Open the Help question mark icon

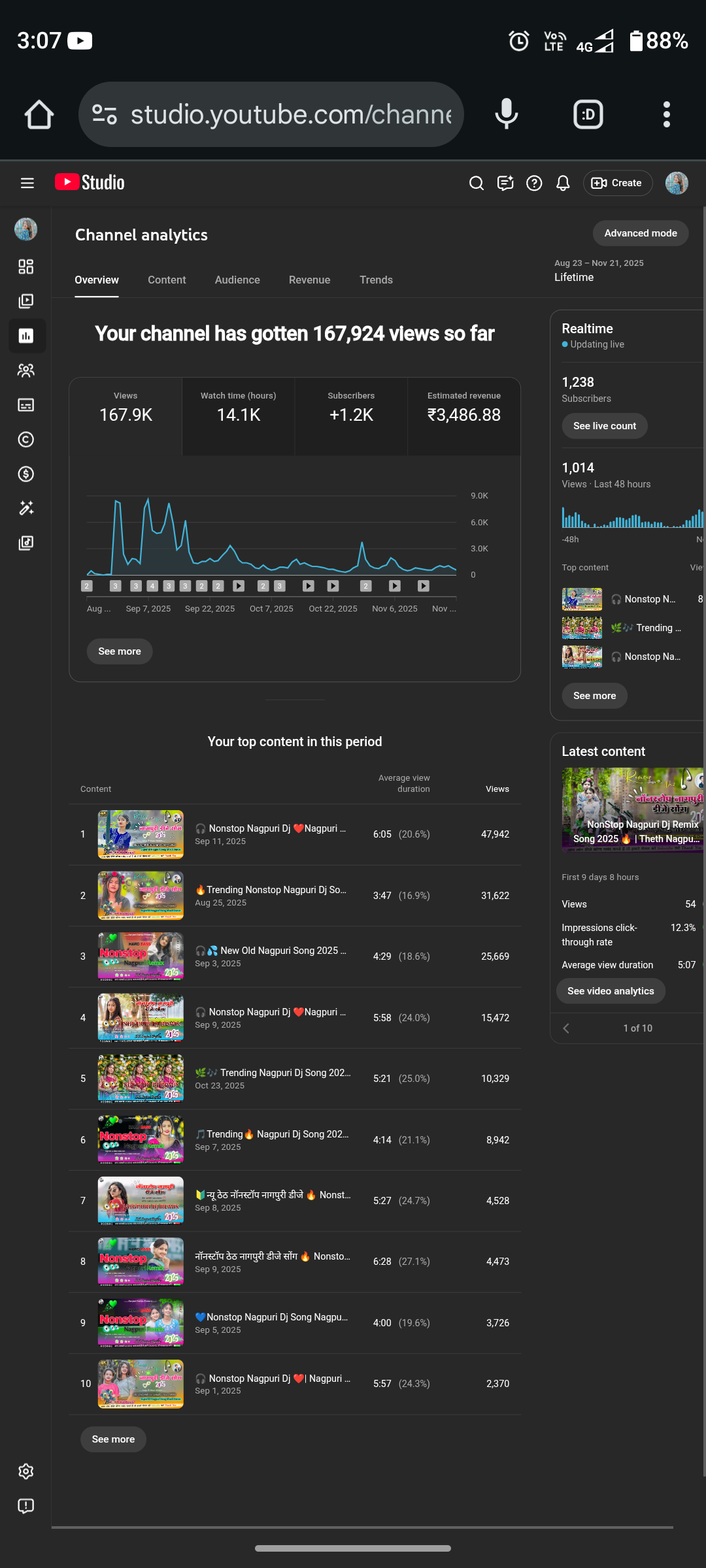pyautogui.click(x=534, y=183)
